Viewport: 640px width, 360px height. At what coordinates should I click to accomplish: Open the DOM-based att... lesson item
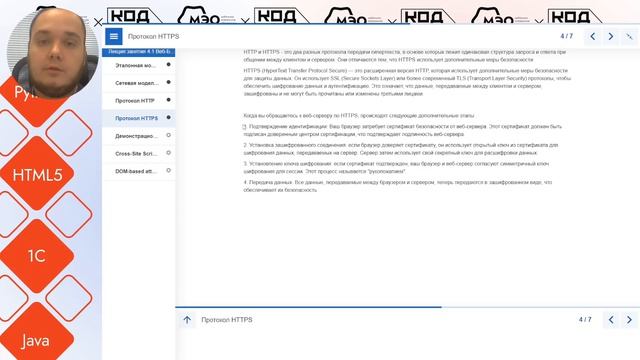(139, 171)
